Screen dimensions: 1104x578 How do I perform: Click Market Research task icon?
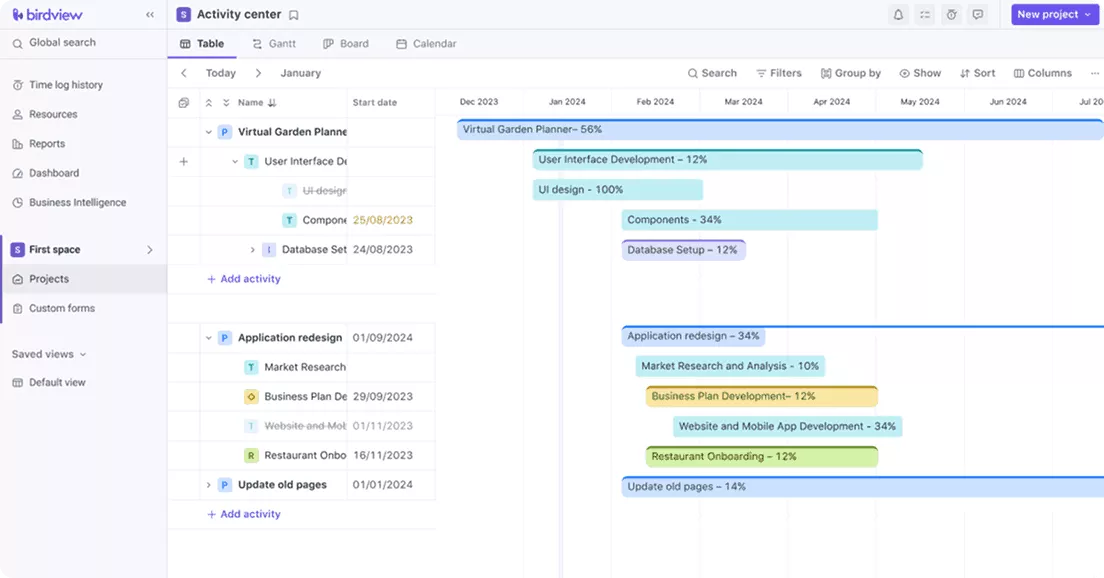[x=251, y=367]
